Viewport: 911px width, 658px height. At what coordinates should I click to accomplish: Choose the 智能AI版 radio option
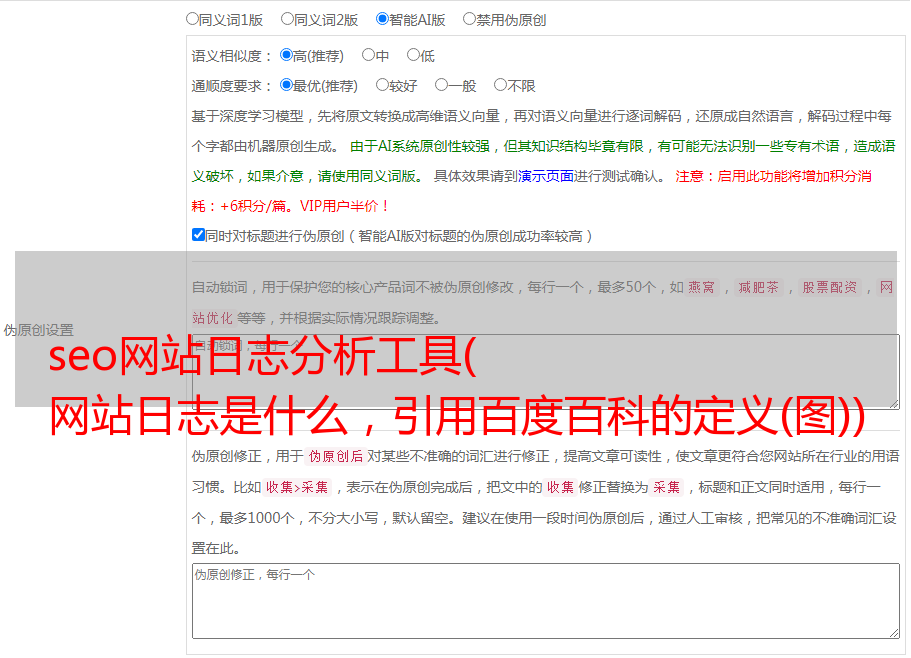(382, 19)
